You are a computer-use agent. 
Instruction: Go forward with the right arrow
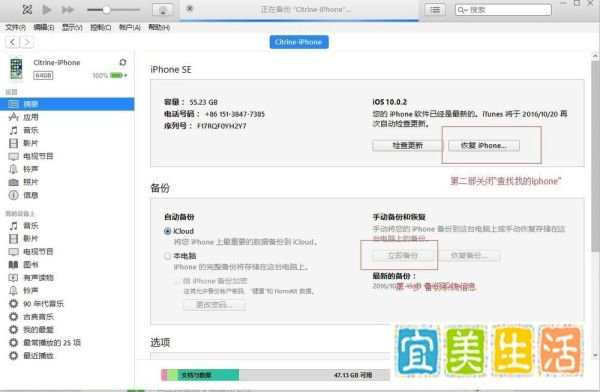(x=27, y=42)
